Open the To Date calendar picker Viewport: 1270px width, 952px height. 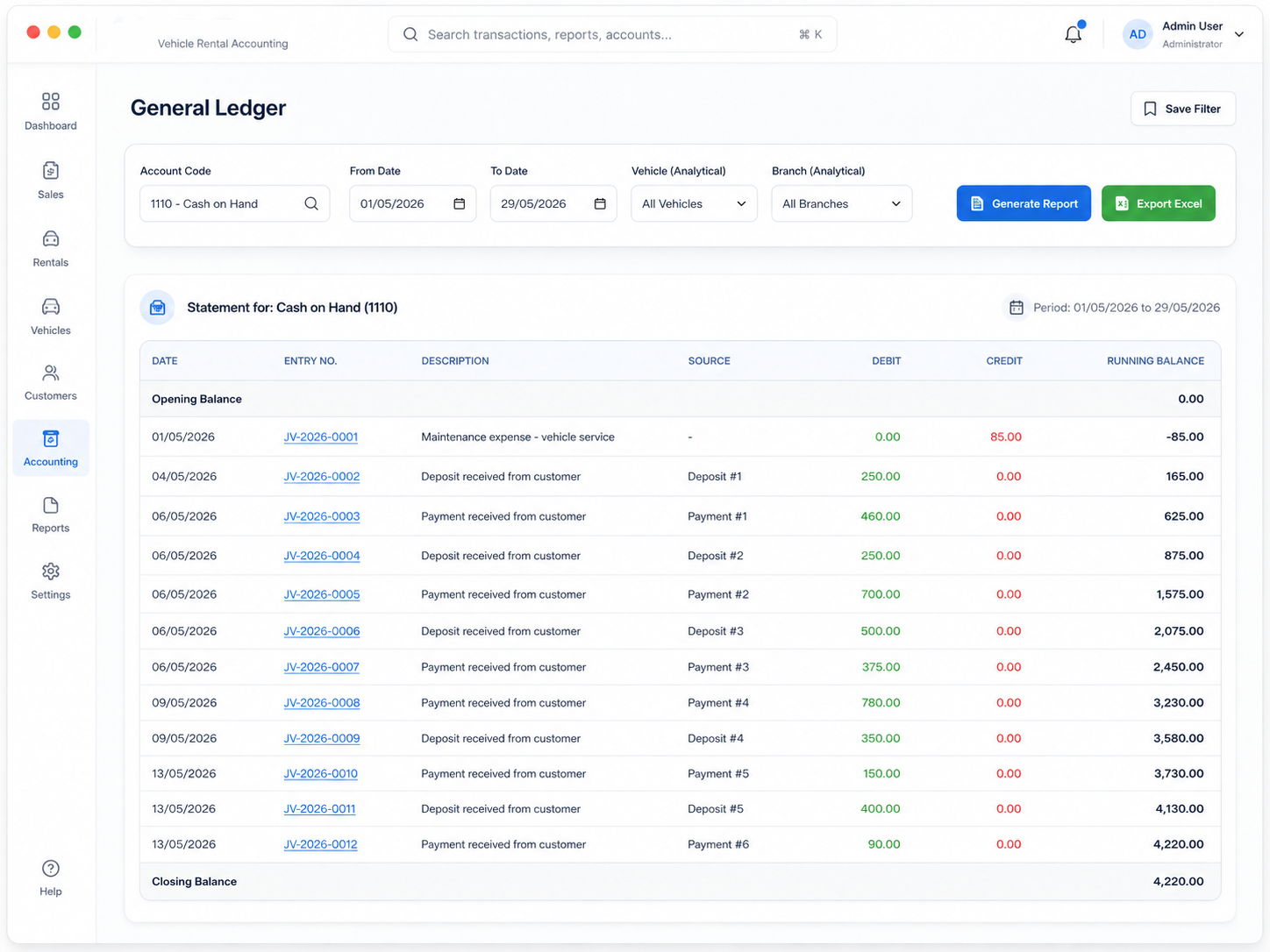(600, 203)
